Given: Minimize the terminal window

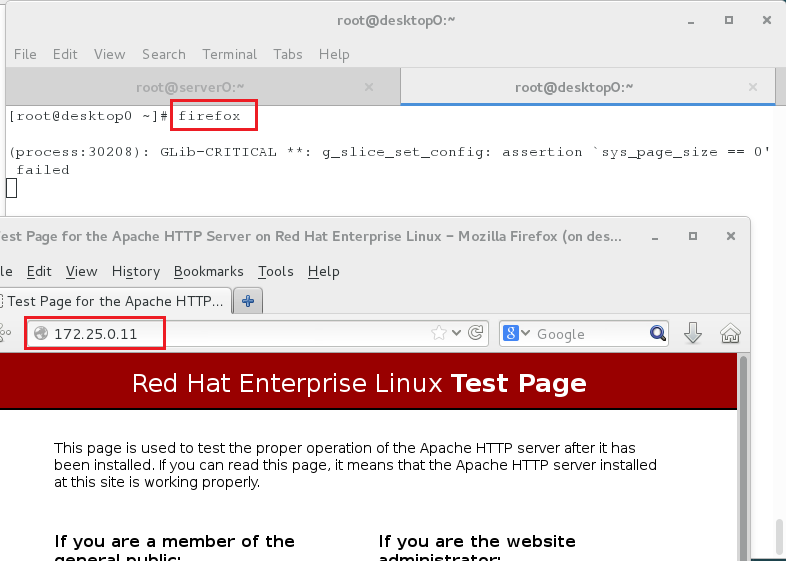Looking at the screenshot, I should [x=691, y=21].
